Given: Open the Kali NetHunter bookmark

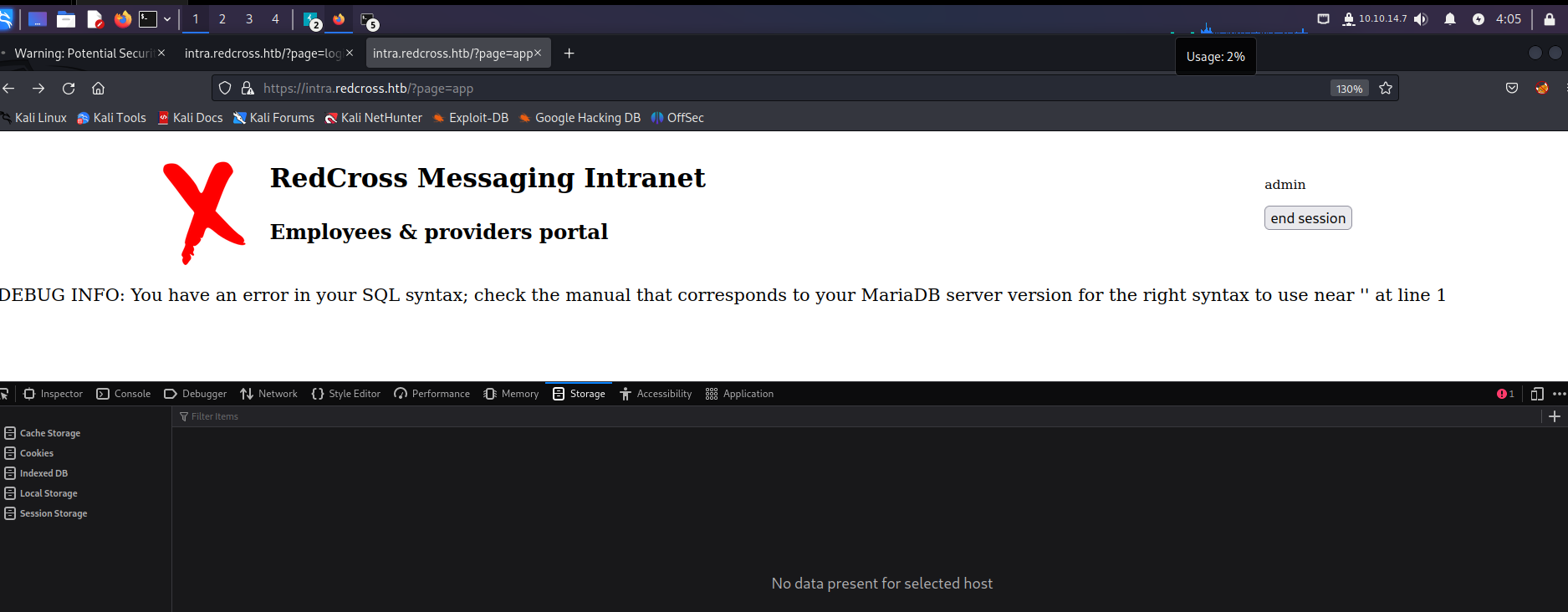Looking at the screenshot, I should coord(374,118).
